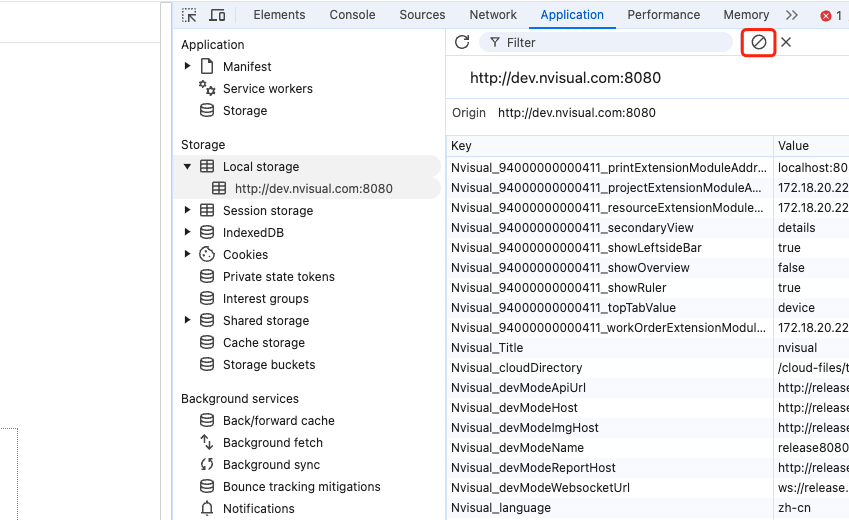Open more tabs chevron menu

(x=792, y=15)
